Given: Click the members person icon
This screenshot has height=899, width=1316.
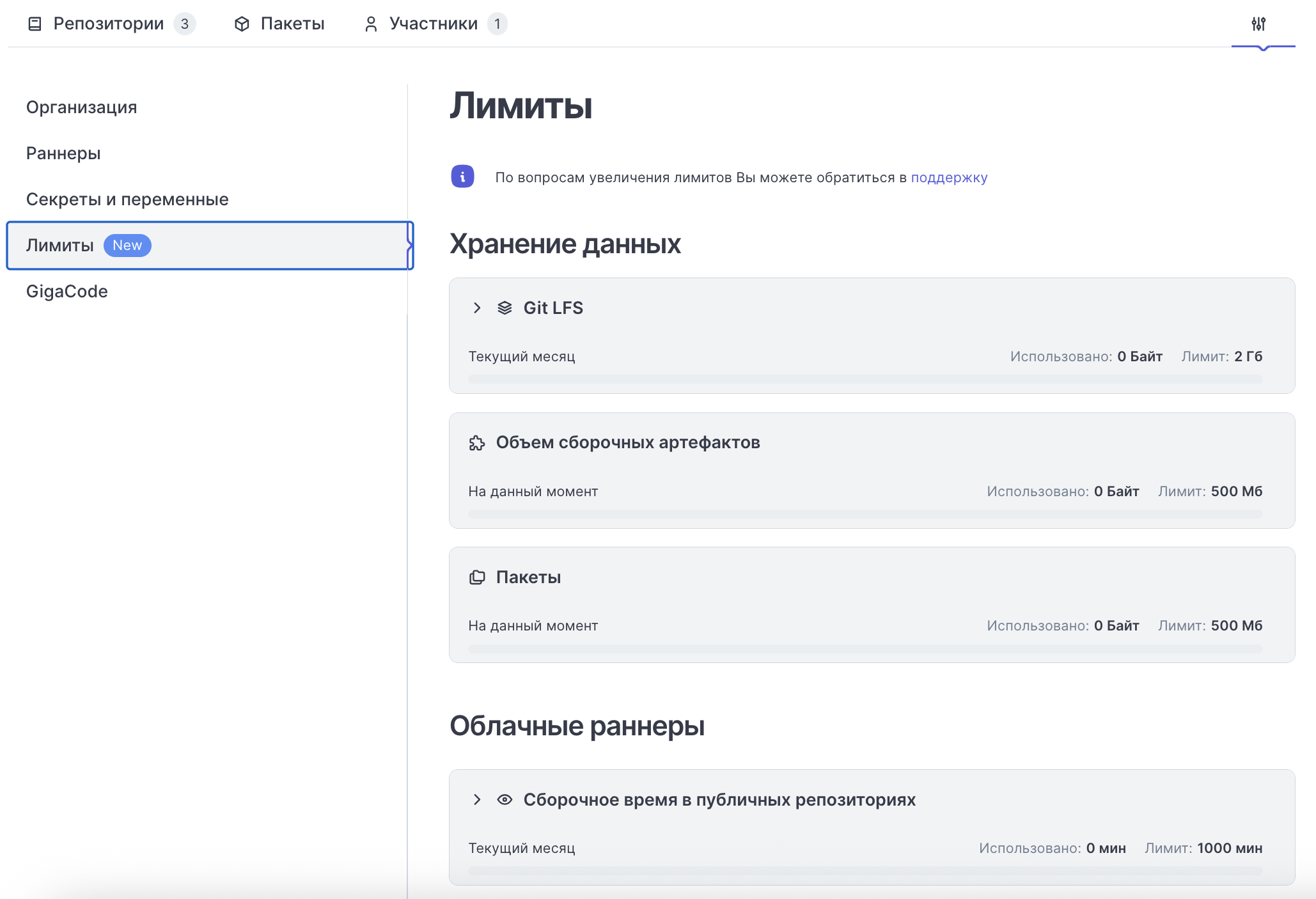Looking at the screenshot, I should pos(371,24).
